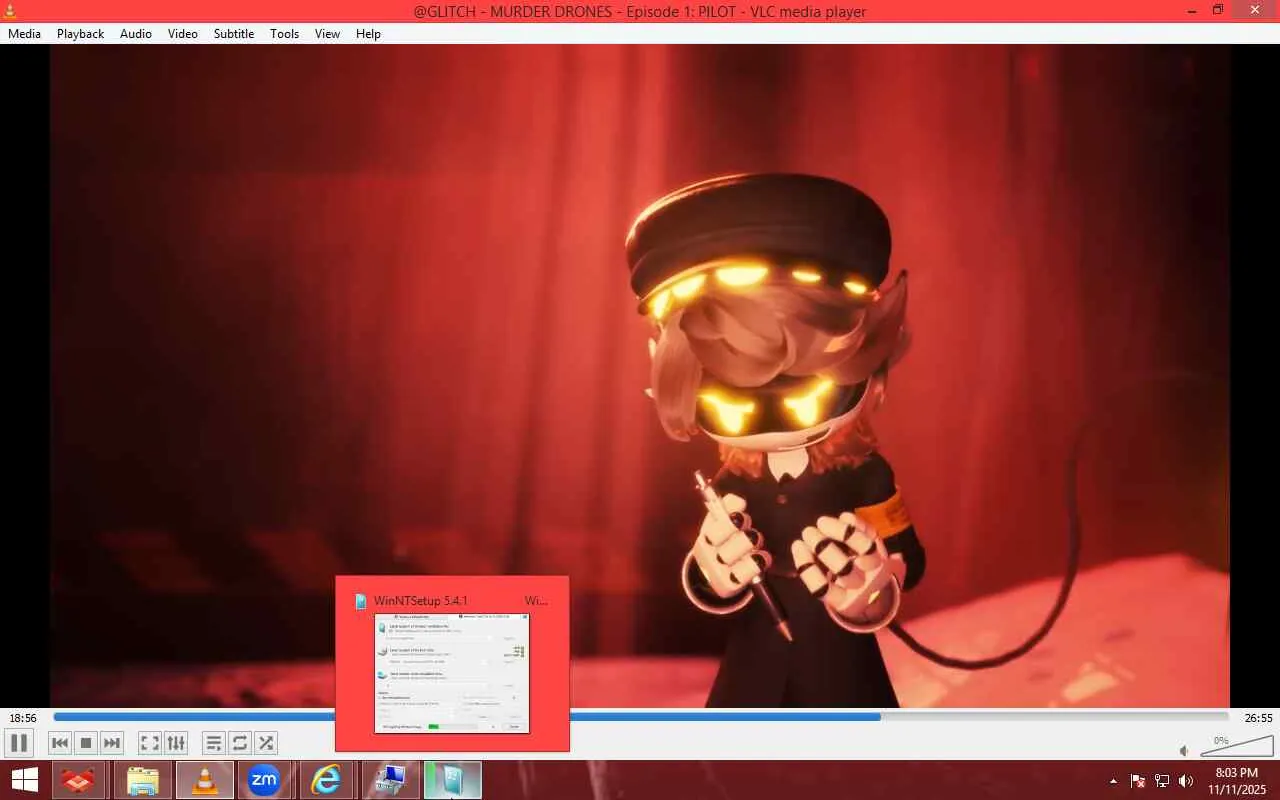
Task: Open the Help menu
Action: (368, 33)
